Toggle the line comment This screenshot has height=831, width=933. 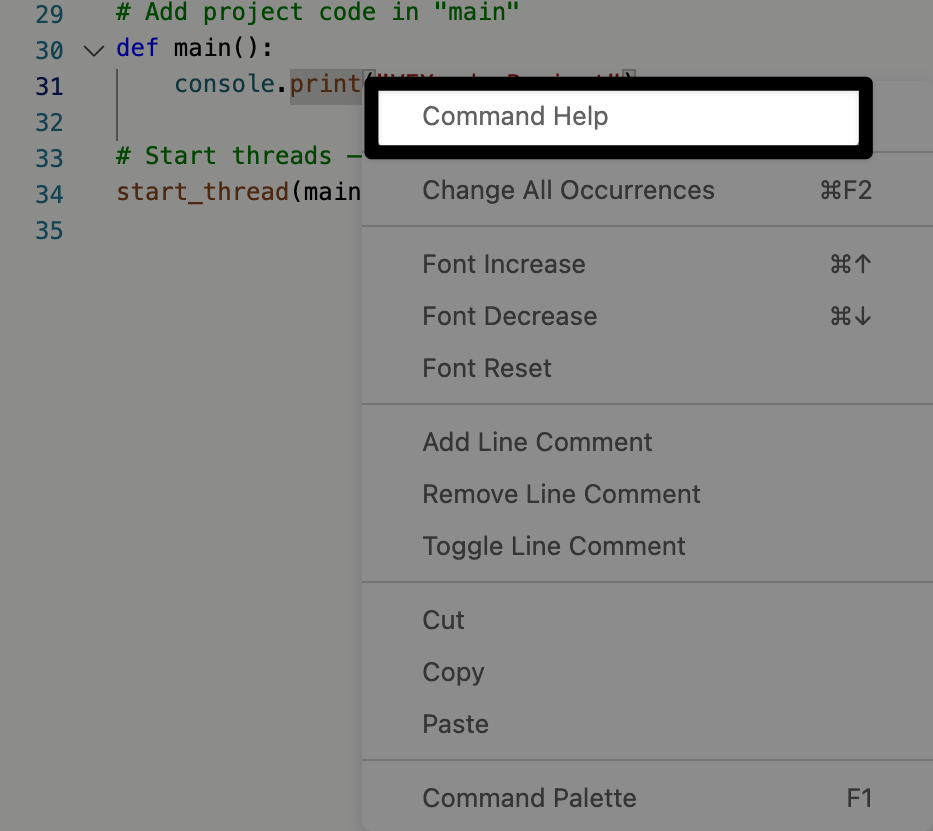(554, 546)
